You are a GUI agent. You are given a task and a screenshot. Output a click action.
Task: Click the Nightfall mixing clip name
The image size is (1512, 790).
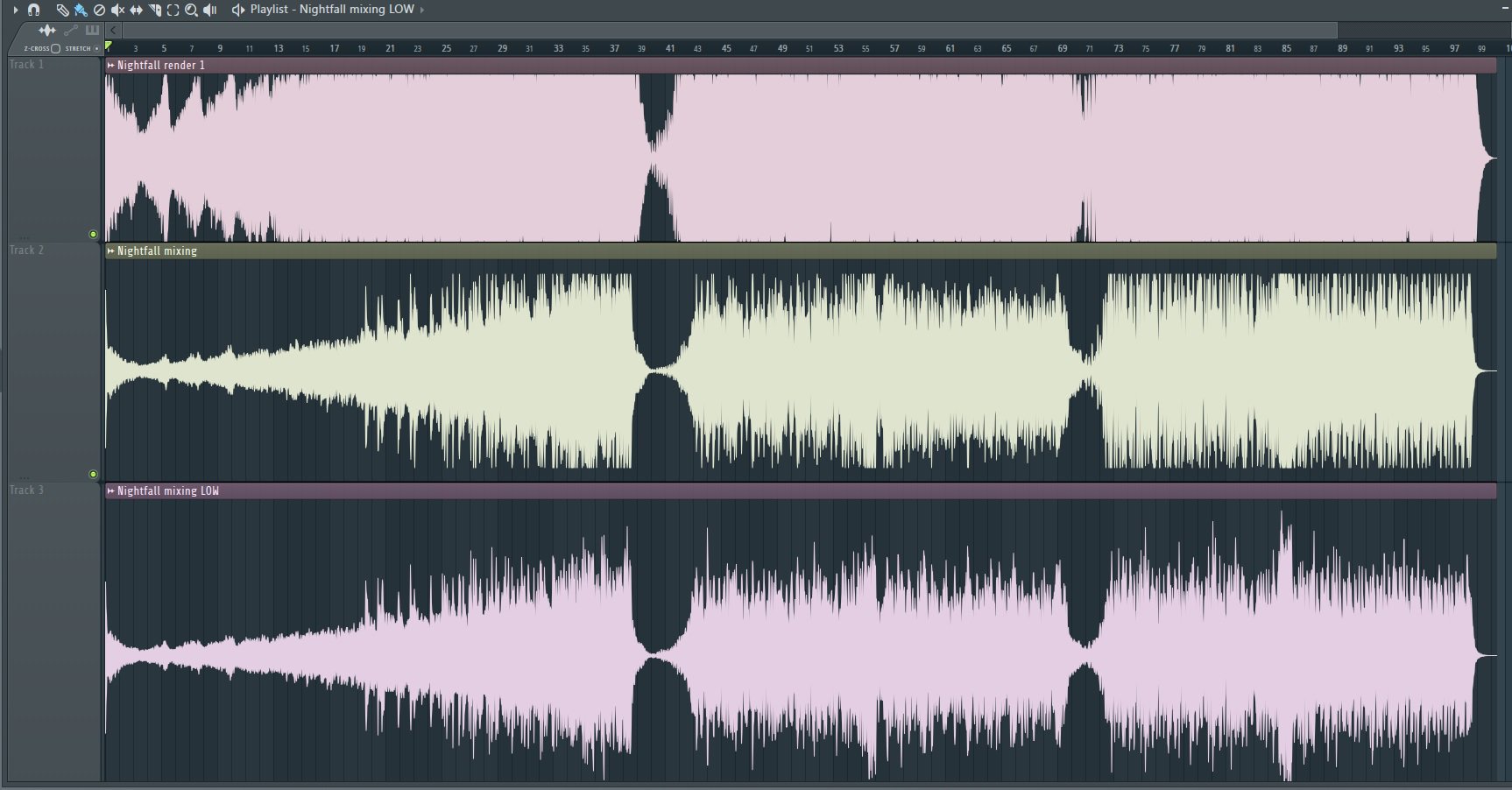coord(158,251)
